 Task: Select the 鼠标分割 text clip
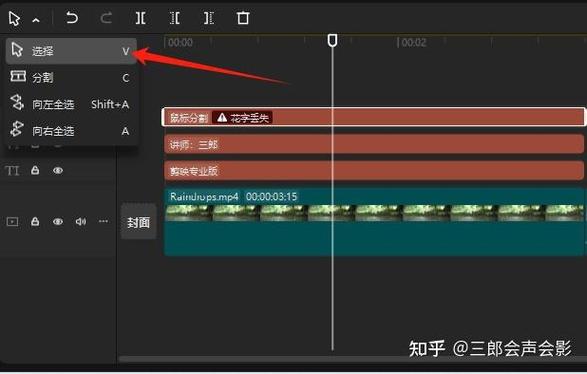373,118
